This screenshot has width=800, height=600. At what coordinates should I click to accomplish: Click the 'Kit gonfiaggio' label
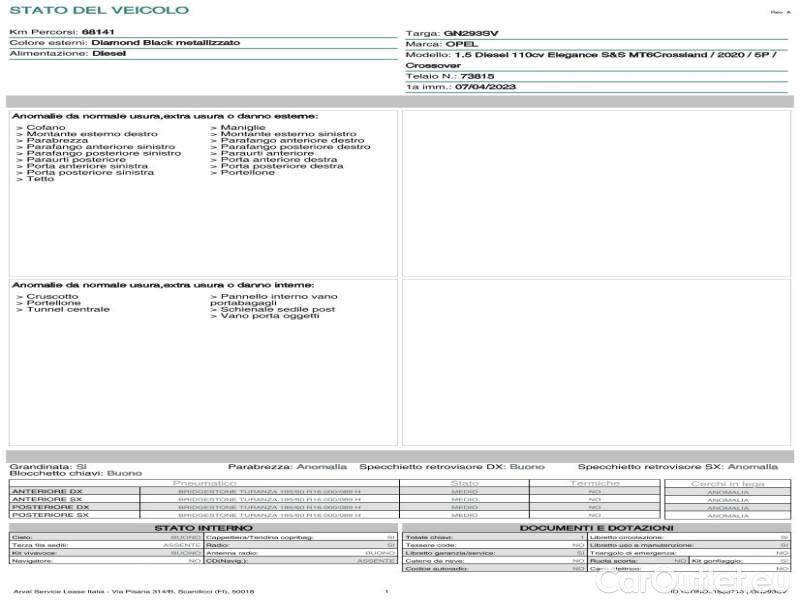point(717,561)
